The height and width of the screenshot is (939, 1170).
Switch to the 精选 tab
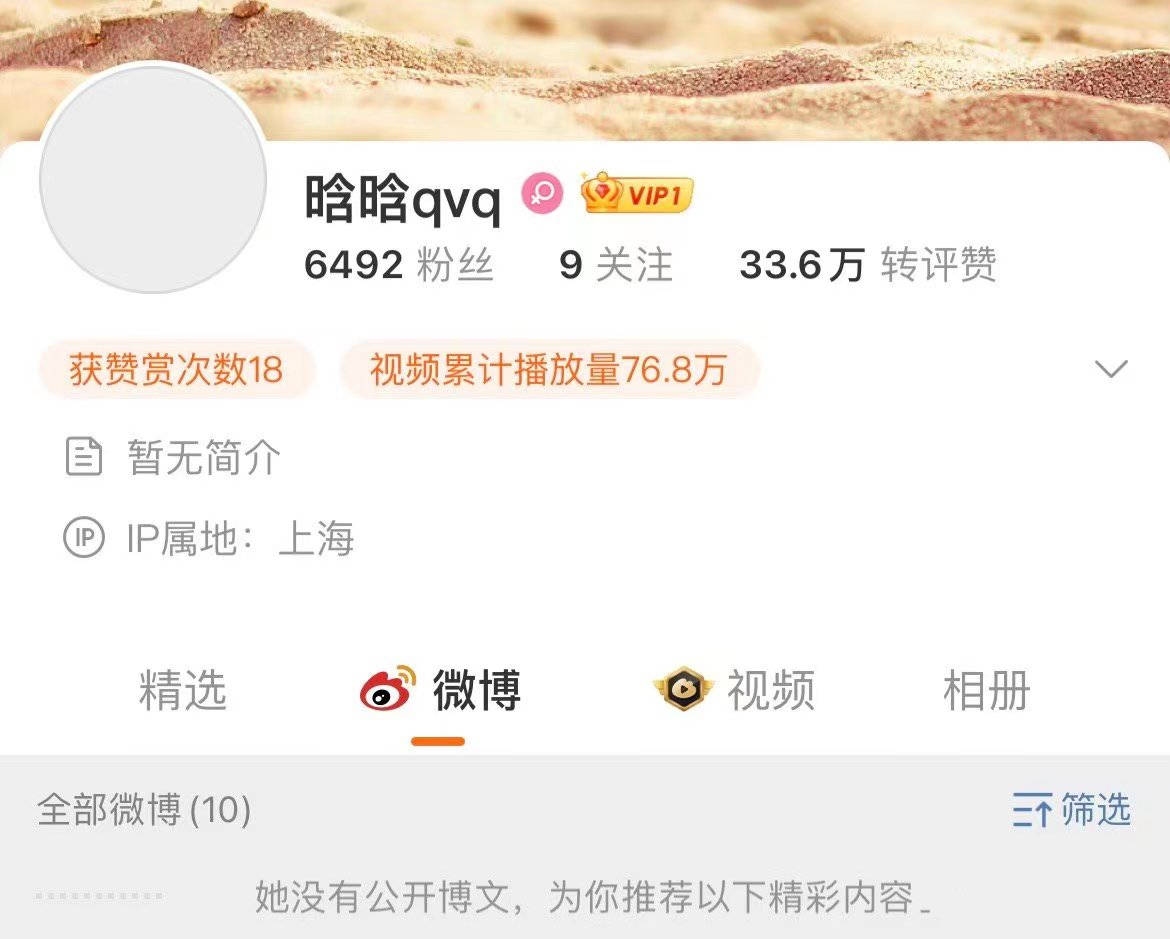coord(183,690)
